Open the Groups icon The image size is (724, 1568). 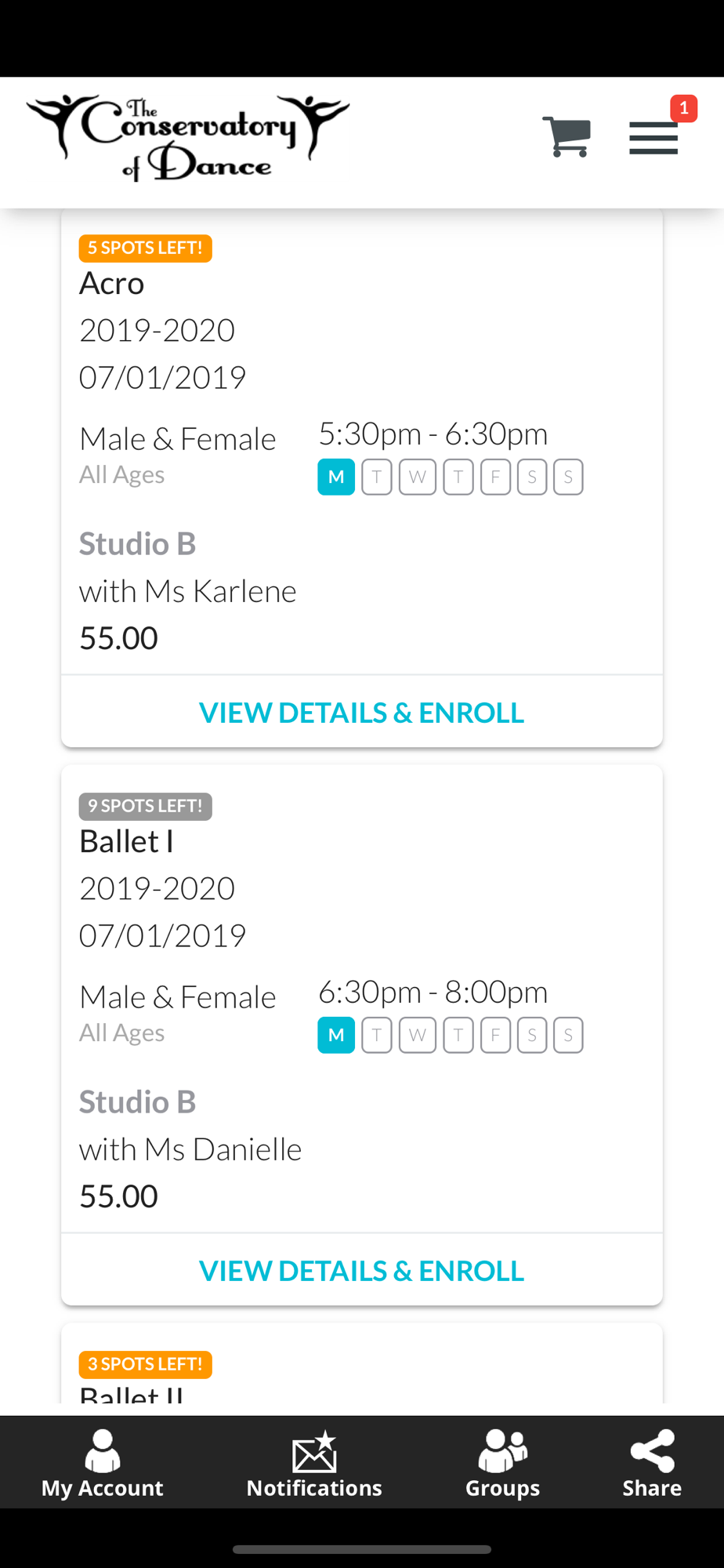point(502,1450)
